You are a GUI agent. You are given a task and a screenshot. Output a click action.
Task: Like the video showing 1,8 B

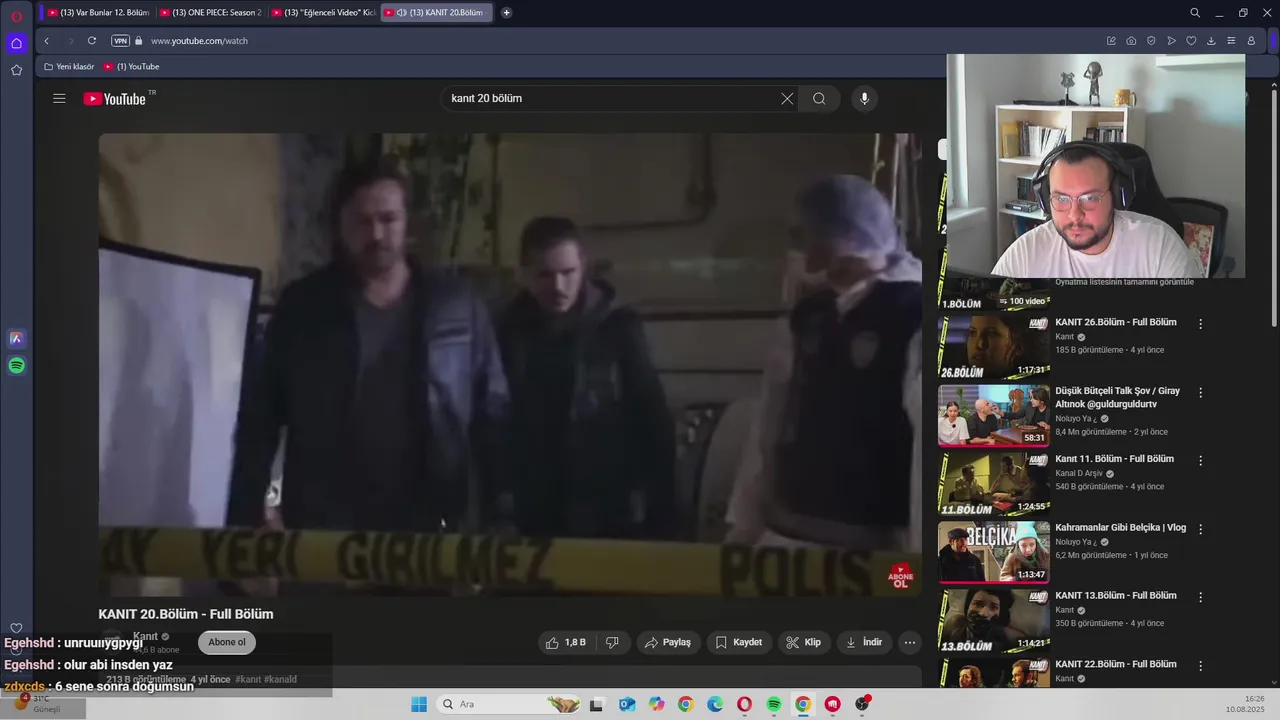[x=566, y=642]
